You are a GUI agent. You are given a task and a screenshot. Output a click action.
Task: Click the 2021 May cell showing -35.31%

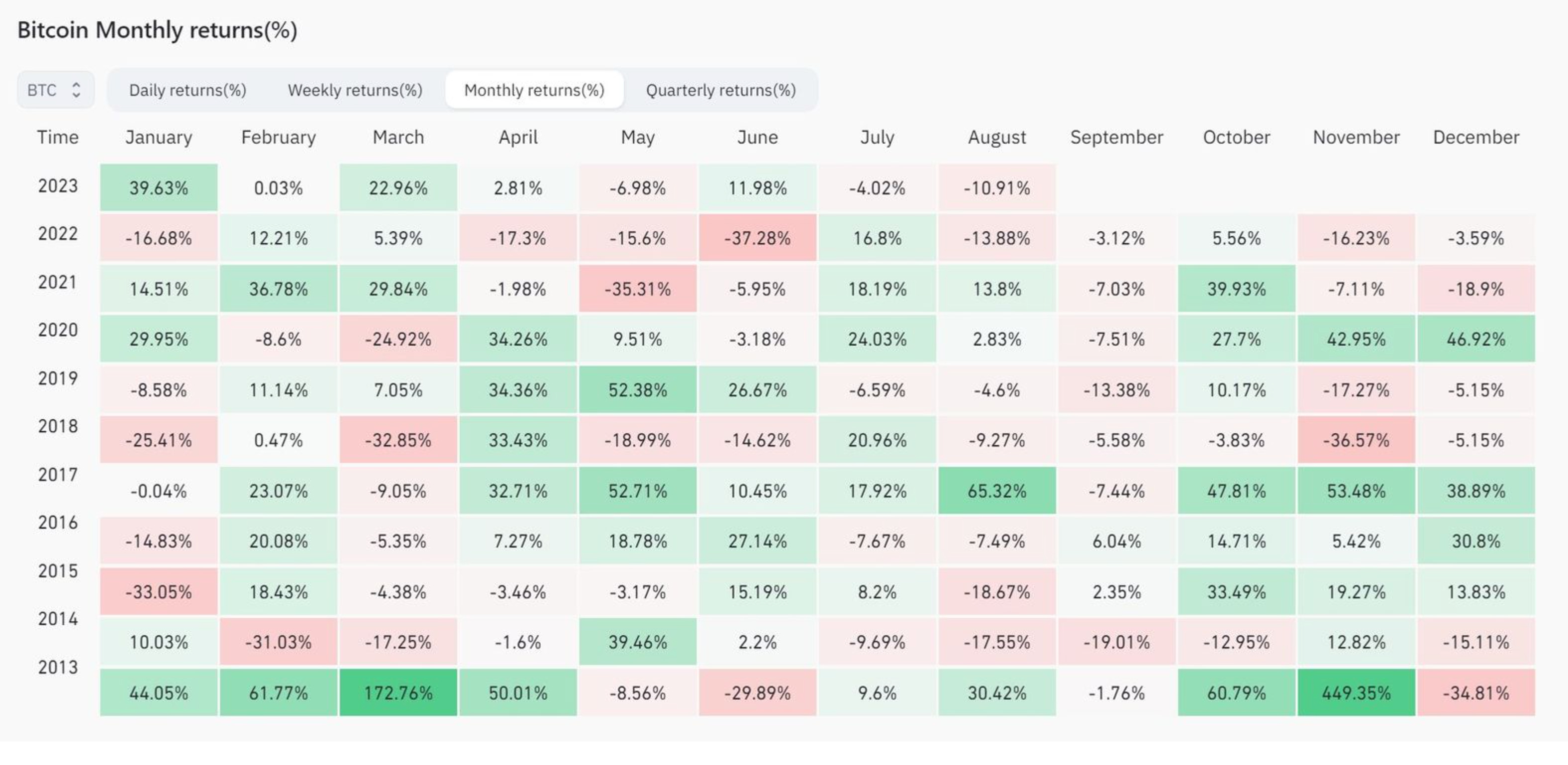pyautogui.click(x=638, y=288)
